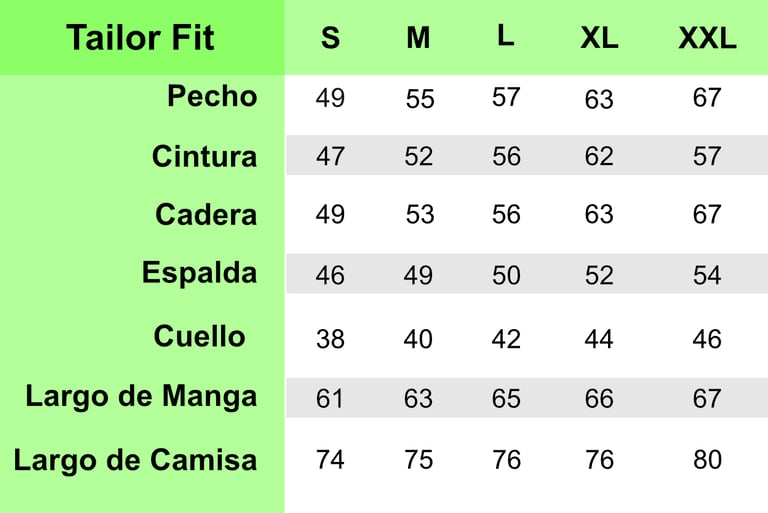Viewport: 768px width, 513px height.
Task: Click Largo de Manga value 61
Action: tap(330, 398)
